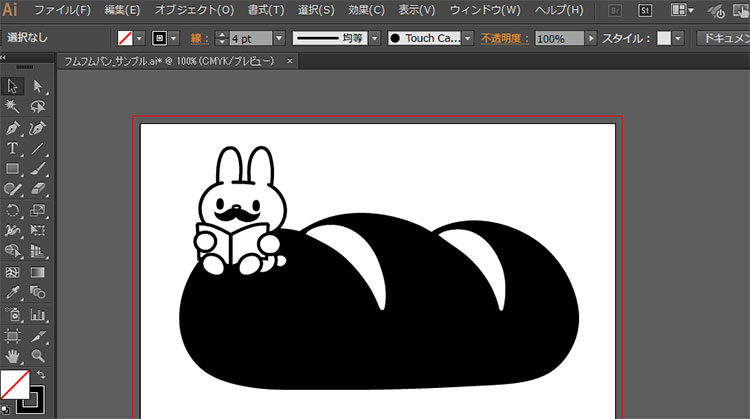The image size is (750, 419).
Task: Open the ファイル(F) menu
Action: [x=62, y=10]
